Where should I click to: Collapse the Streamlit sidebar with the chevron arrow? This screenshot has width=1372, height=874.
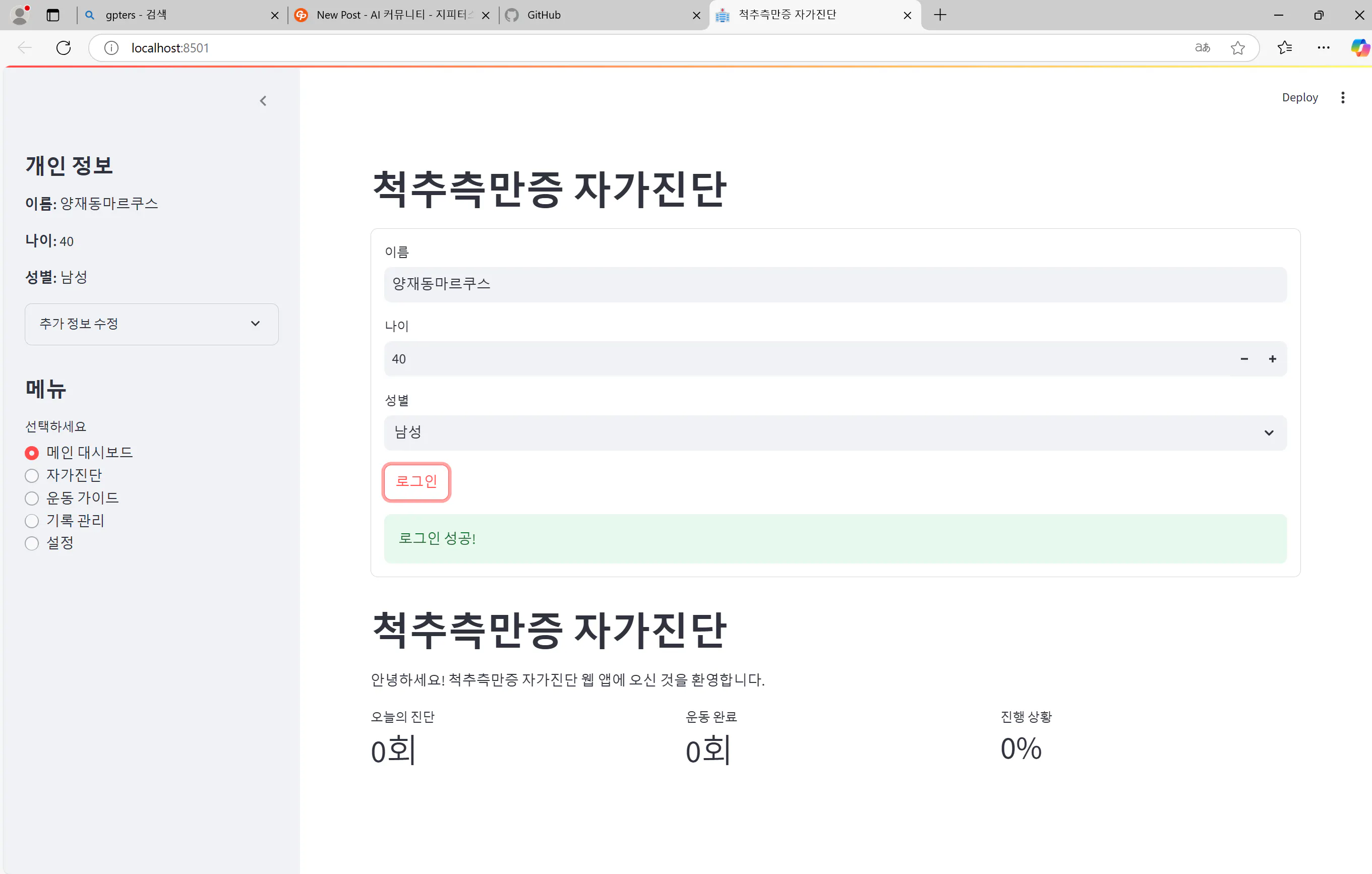263,100
